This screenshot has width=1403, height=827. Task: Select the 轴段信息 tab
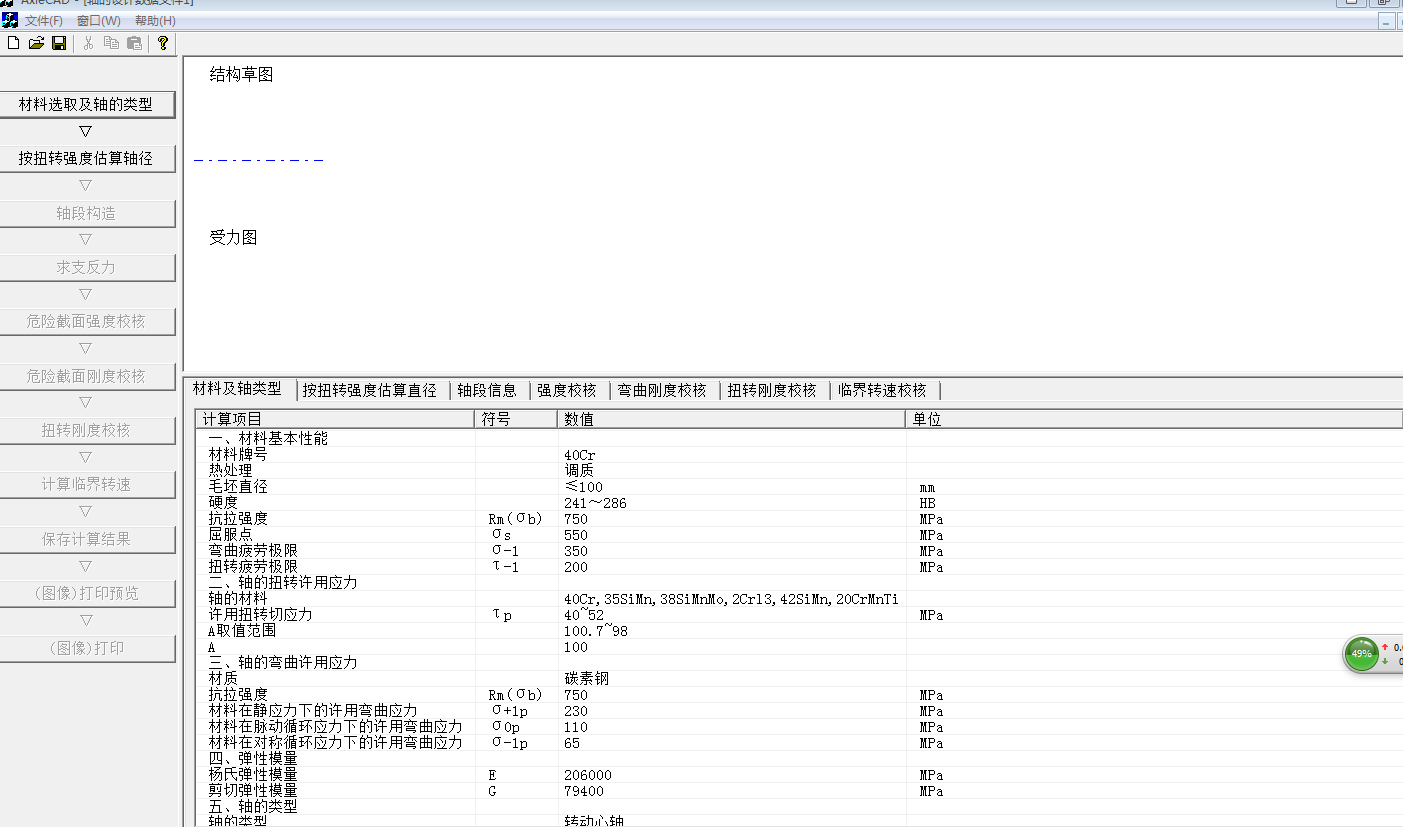pyautogui.click(x=487, y=390)
